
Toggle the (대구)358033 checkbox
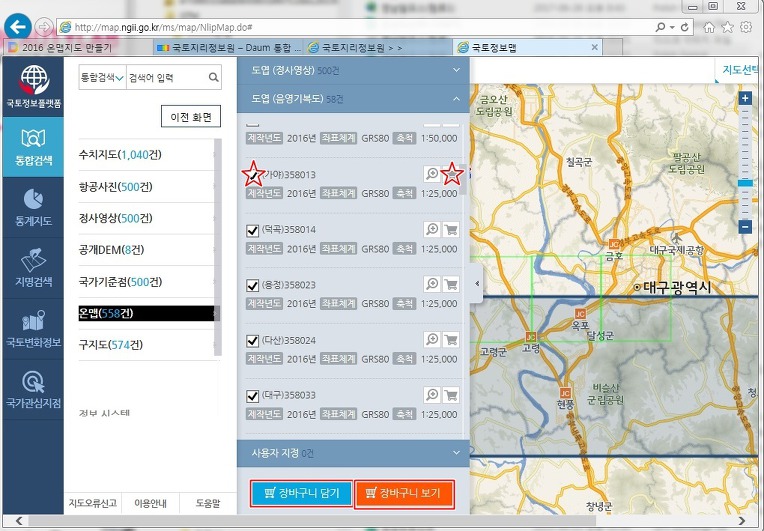coord(252,395)
